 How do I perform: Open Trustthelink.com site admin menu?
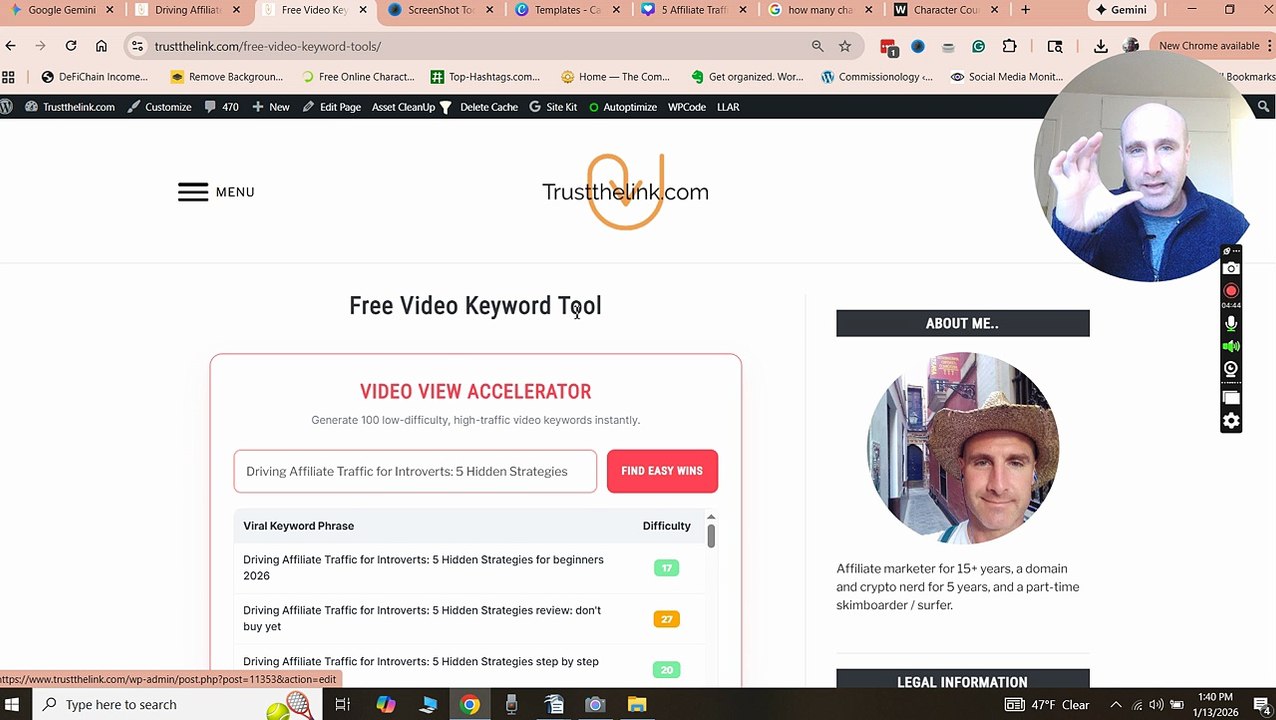70,107
